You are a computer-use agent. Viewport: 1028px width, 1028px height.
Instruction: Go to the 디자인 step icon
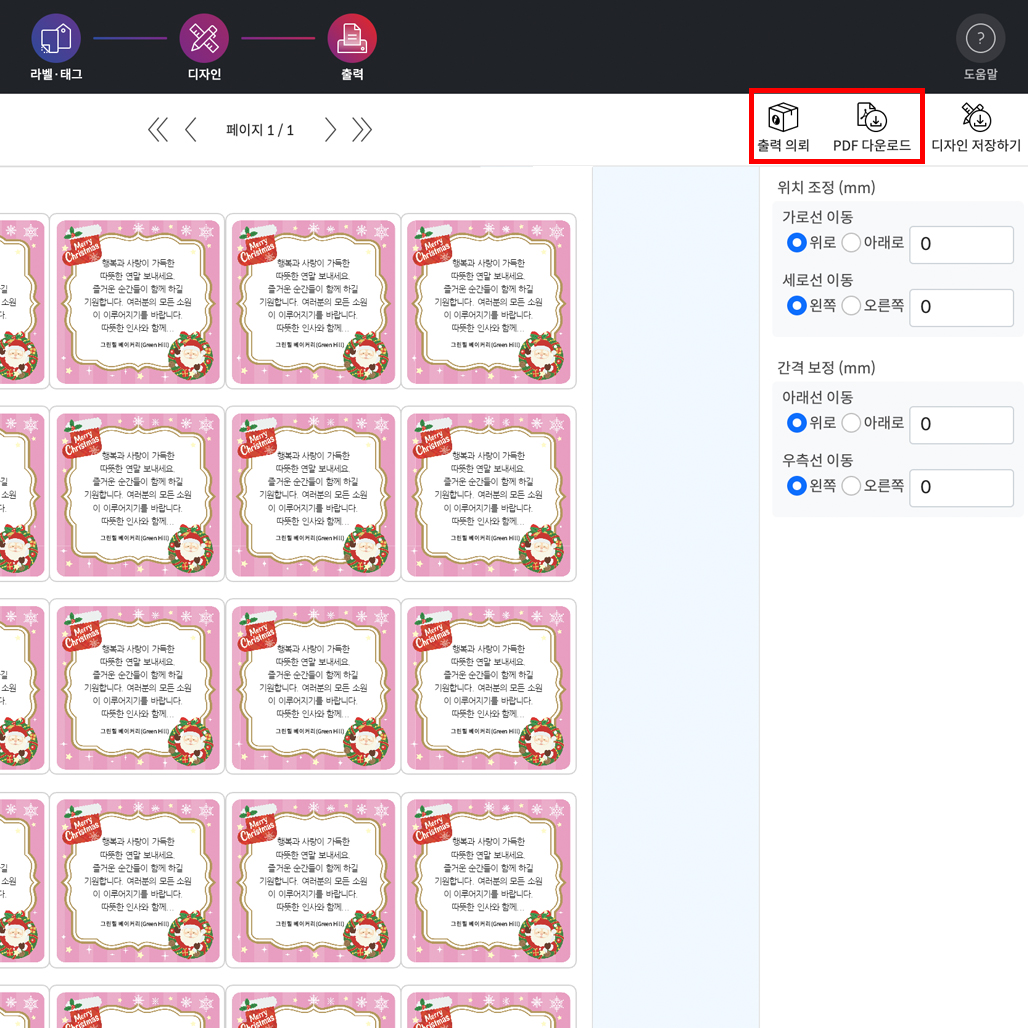[204, 39]
